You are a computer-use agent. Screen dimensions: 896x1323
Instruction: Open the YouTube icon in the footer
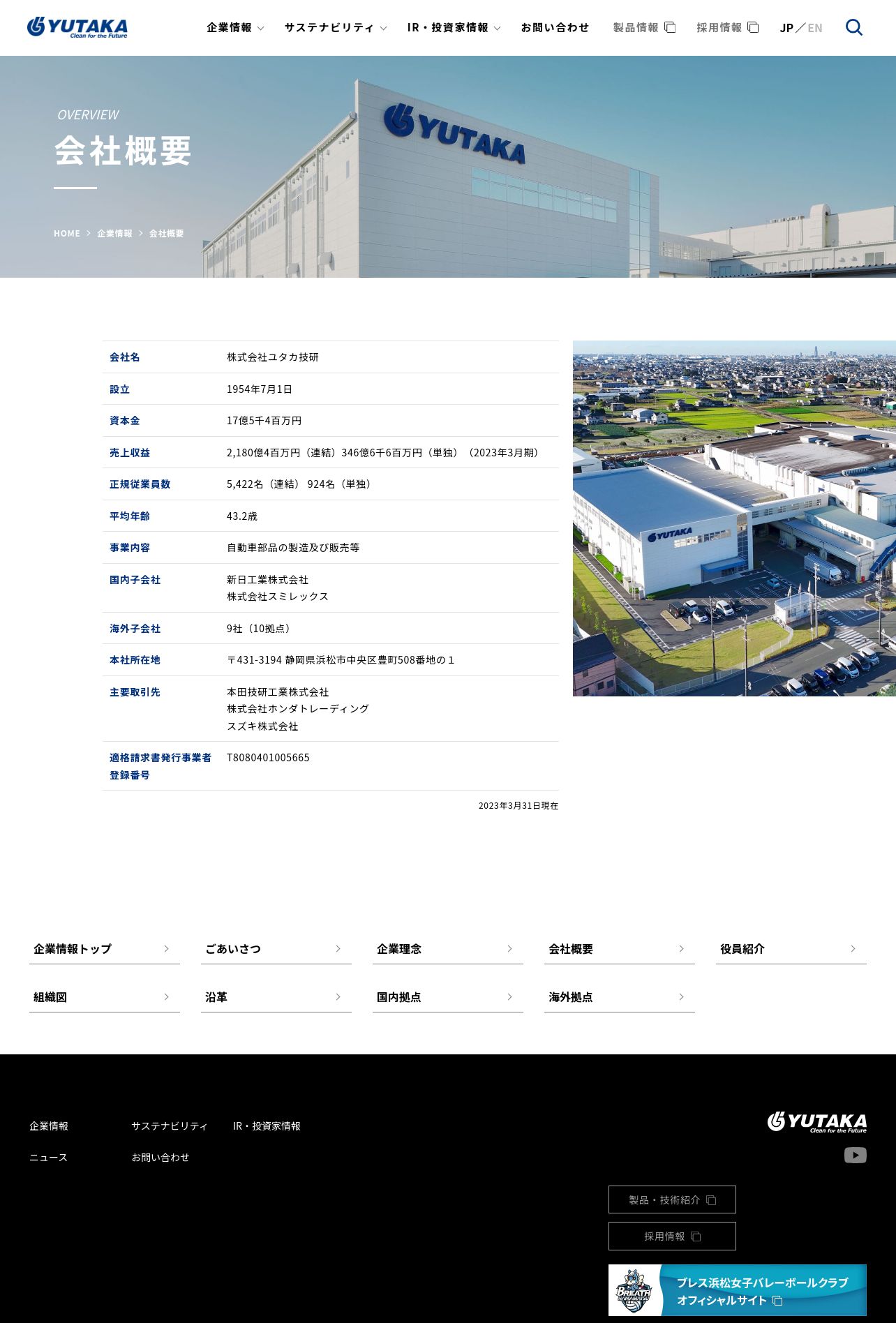[x=855, y=1156]
